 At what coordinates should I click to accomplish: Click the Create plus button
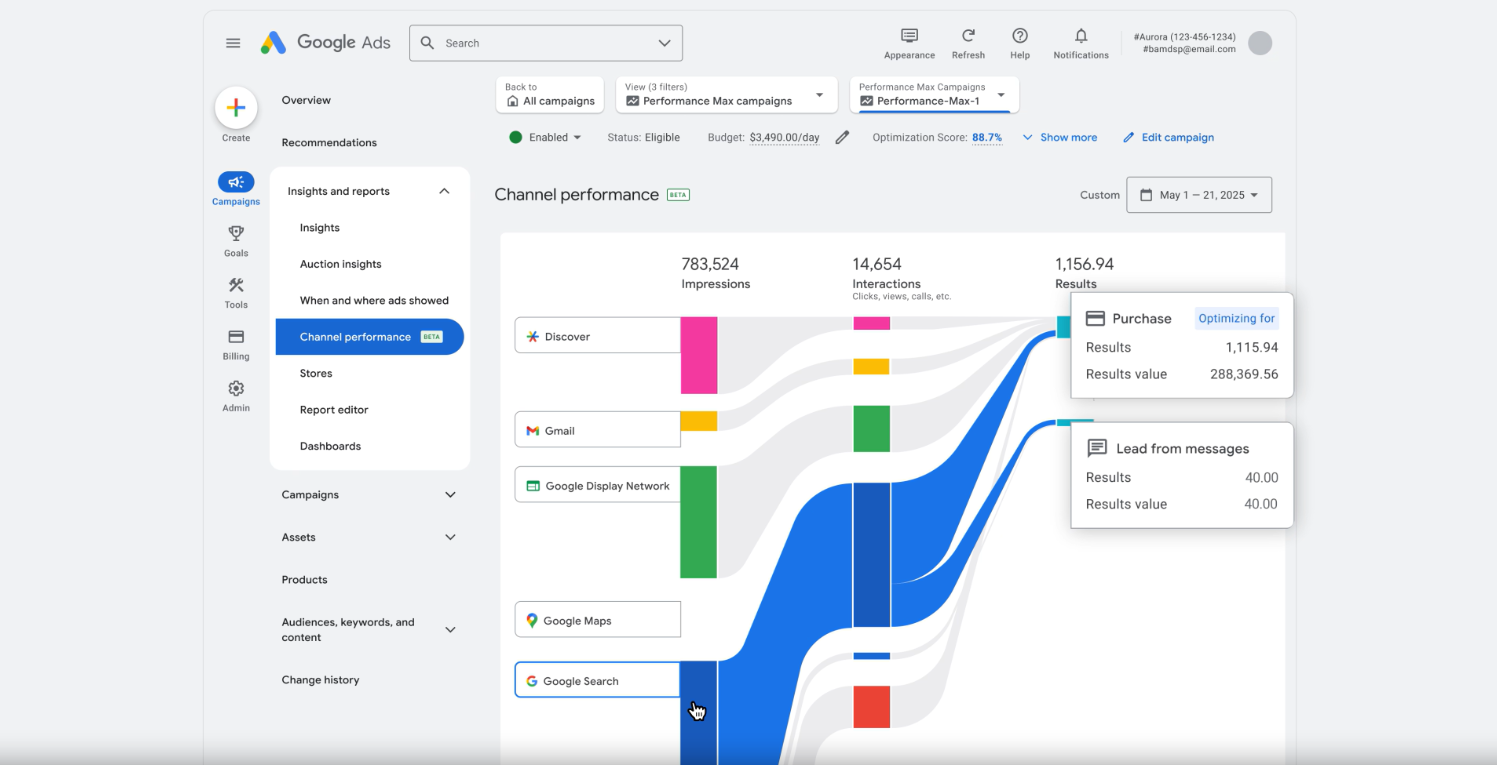pyautogui.click(x=236, y=108)
